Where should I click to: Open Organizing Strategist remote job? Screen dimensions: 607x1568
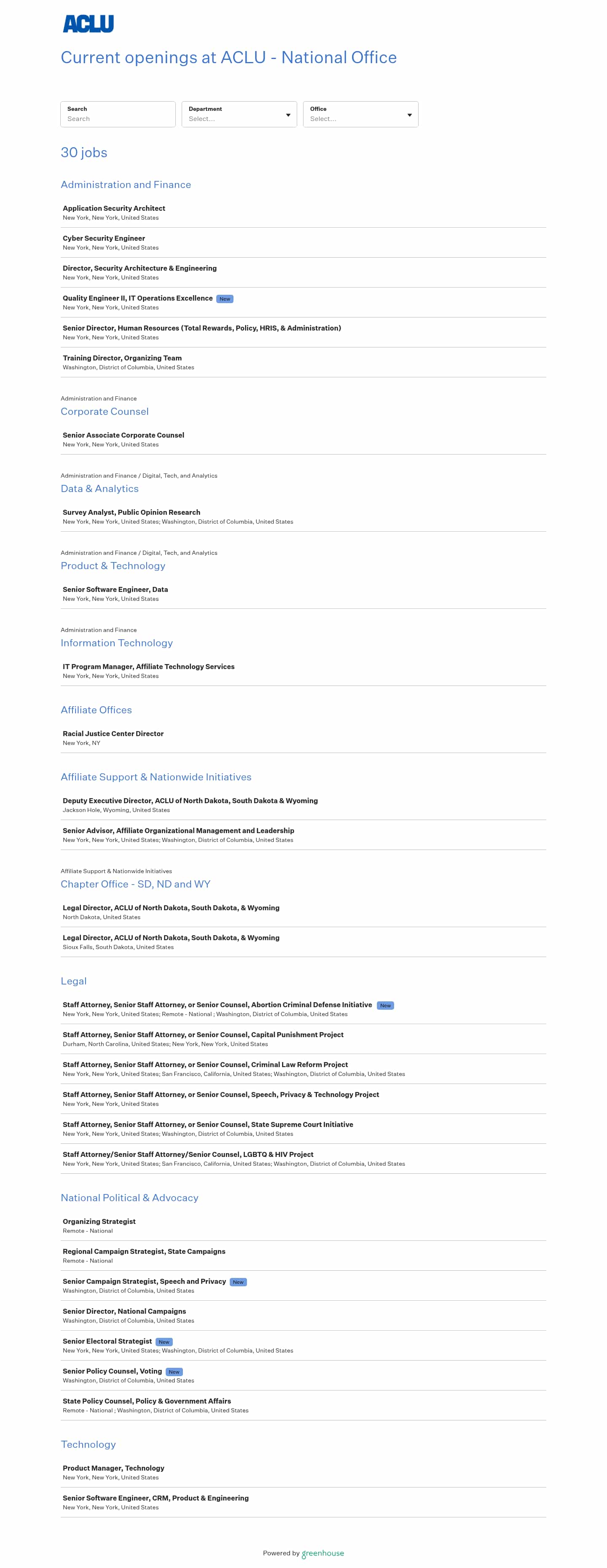[99, 1221]
